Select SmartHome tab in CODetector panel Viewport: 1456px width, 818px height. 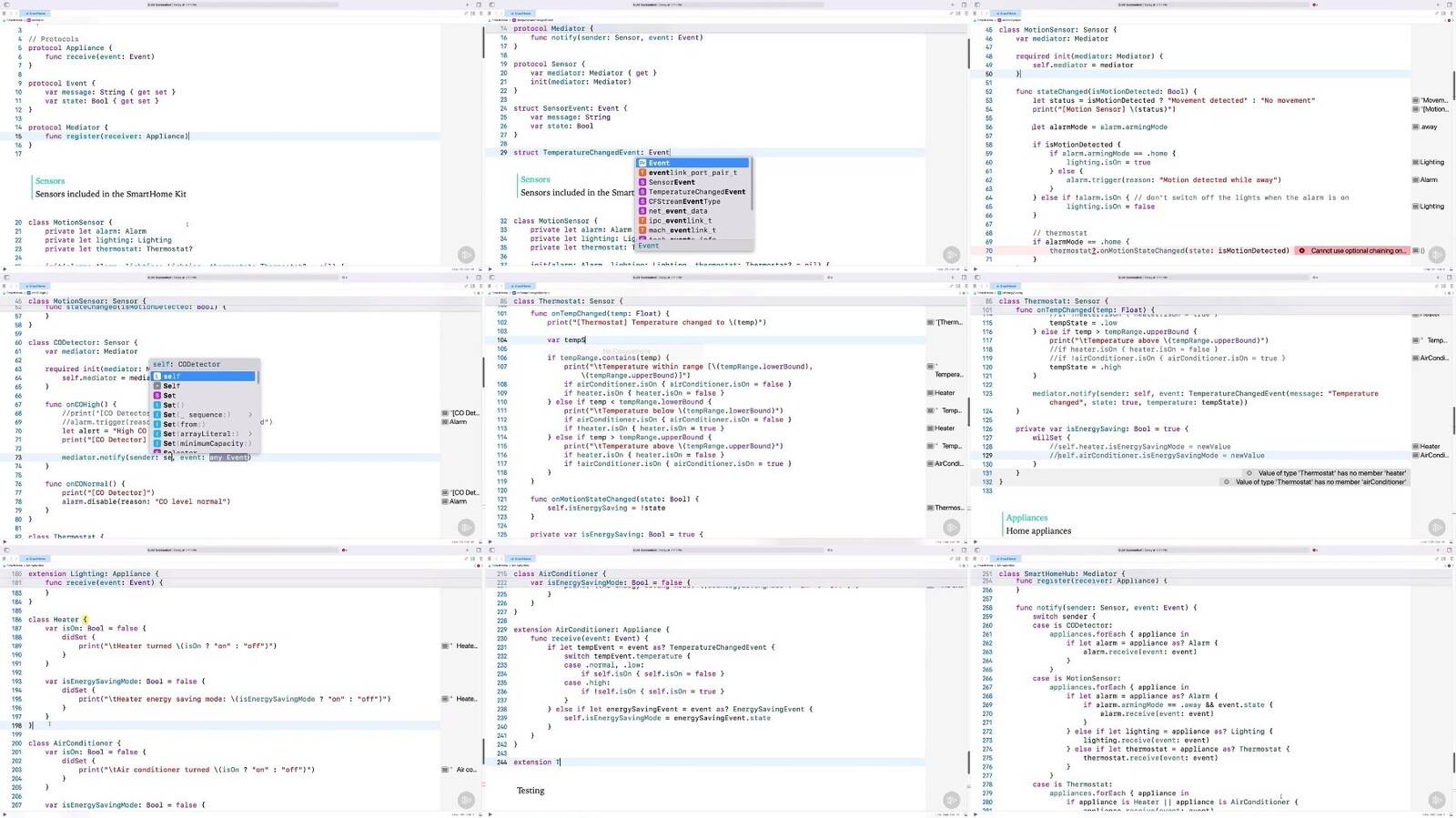pos(36,286)
